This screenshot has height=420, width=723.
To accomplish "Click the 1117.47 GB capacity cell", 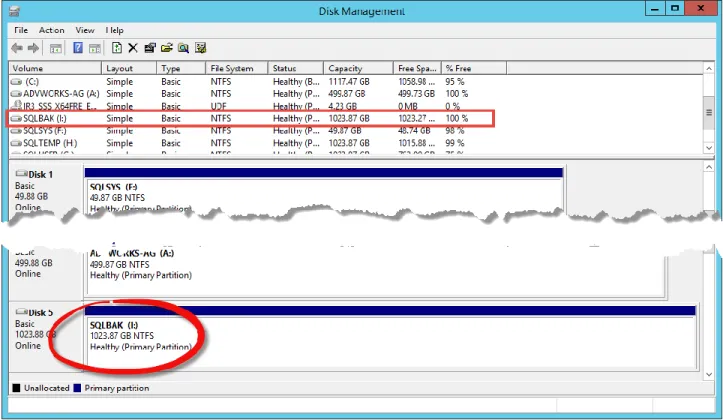I will [349, 82].
